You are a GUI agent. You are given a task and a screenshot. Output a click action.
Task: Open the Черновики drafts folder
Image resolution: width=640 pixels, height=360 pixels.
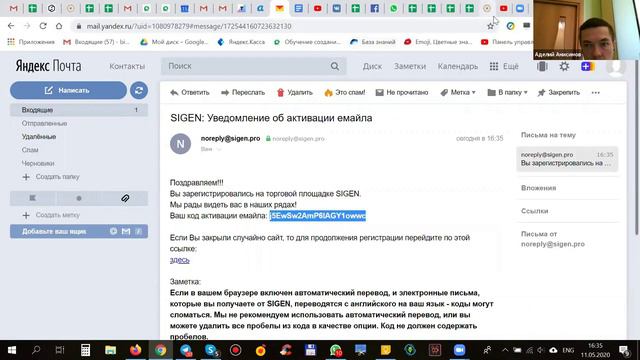point(38,163)
